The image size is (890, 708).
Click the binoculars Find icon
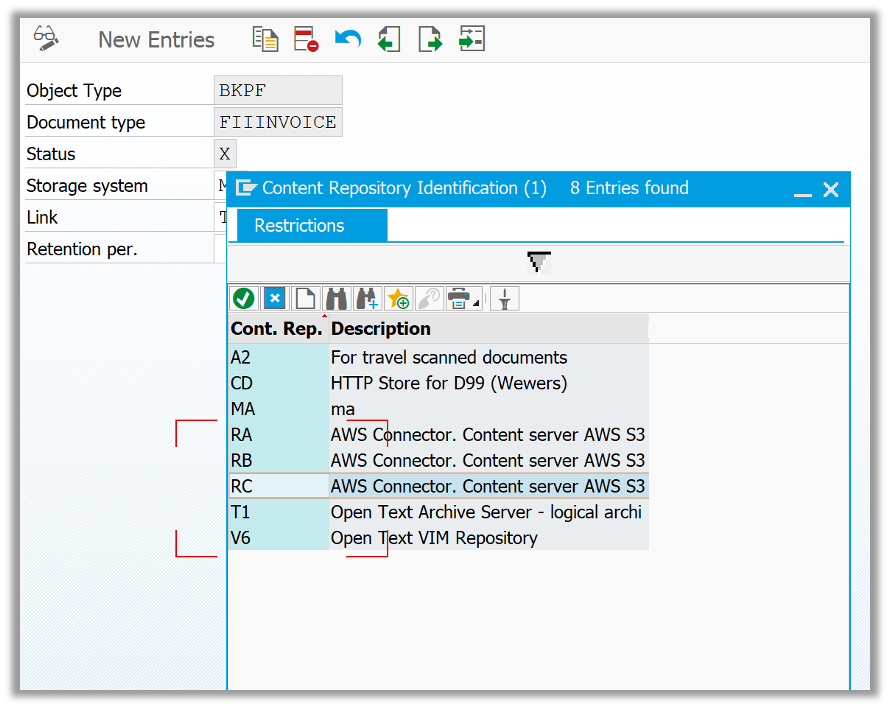coord(336,298)
